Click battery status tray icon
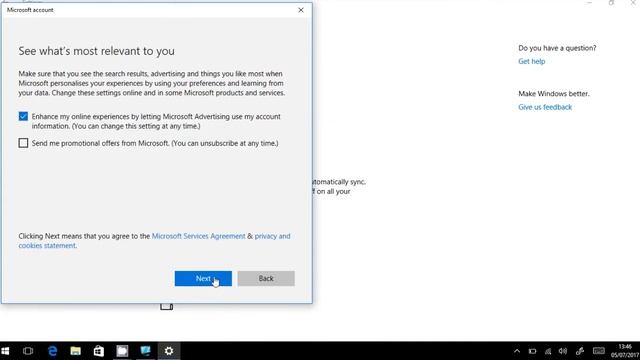The width and height of the screenshot is (640, 360). pos(532,351)
